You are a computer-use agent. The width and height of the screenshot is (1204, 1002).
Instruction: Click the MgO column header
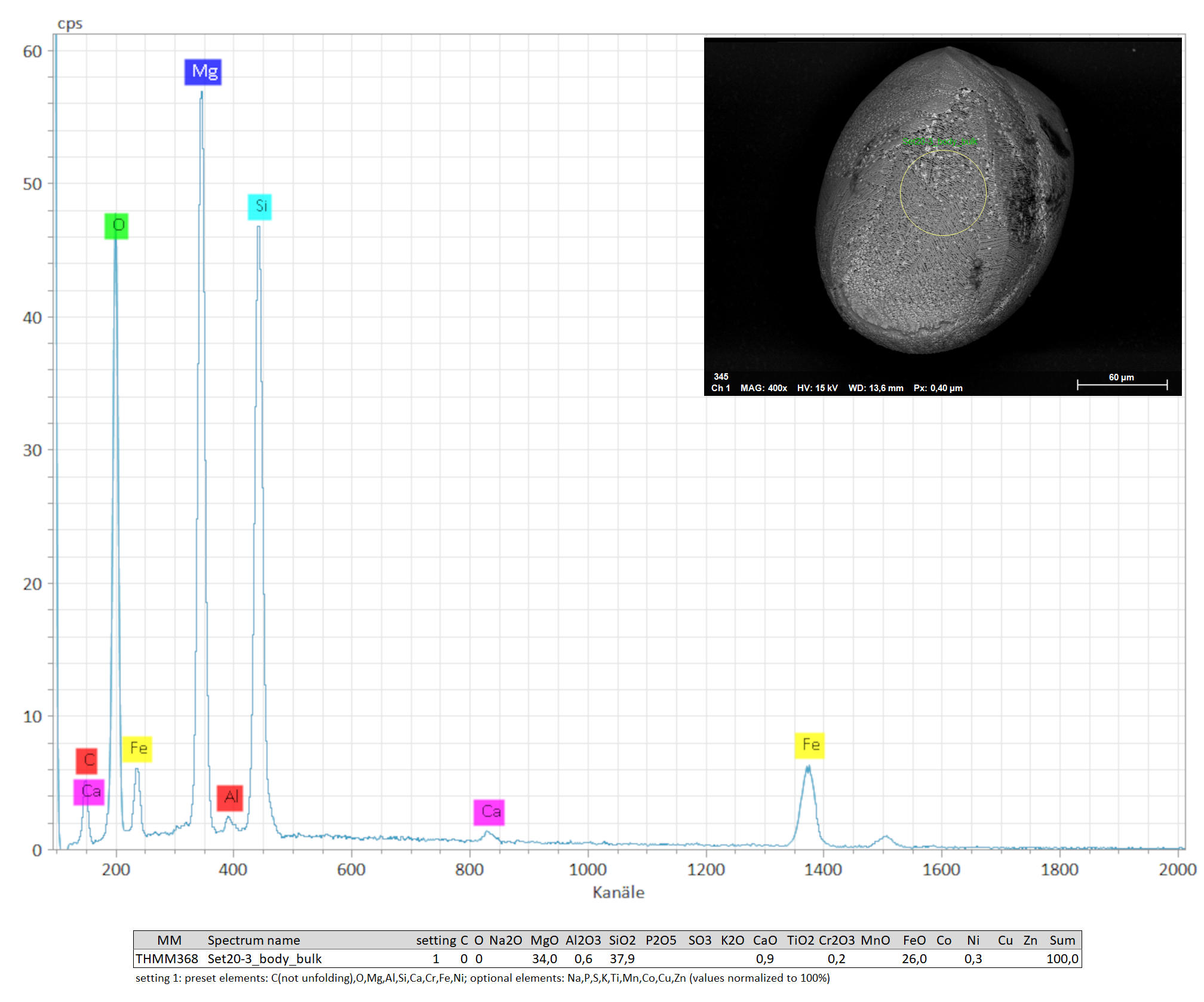point(544,940)
